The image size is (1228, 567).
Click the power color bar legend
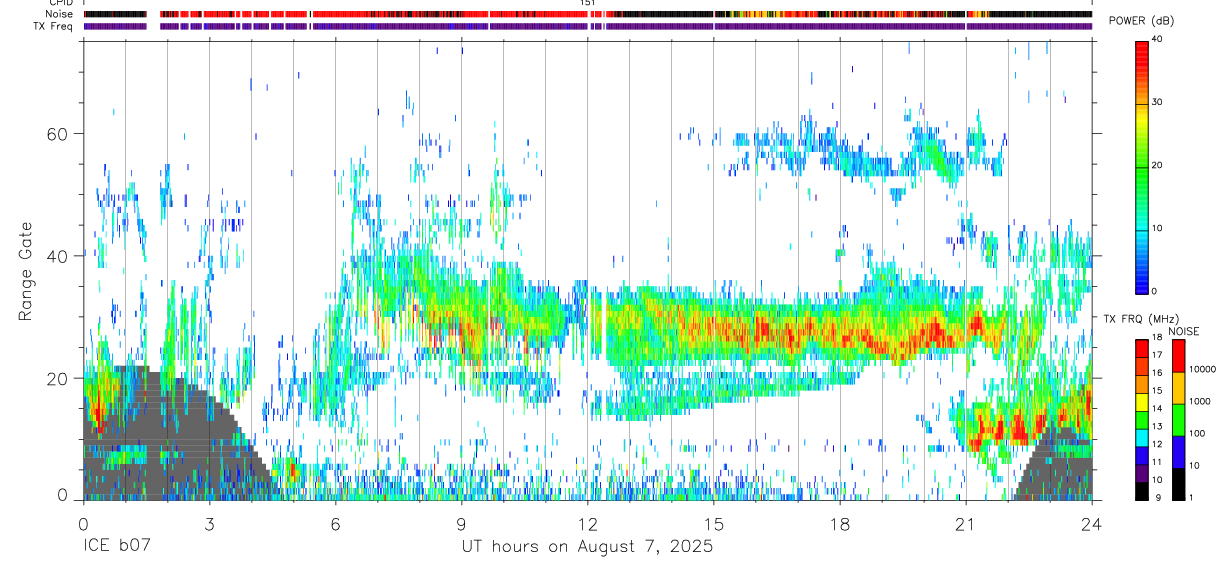(1141, 166)
